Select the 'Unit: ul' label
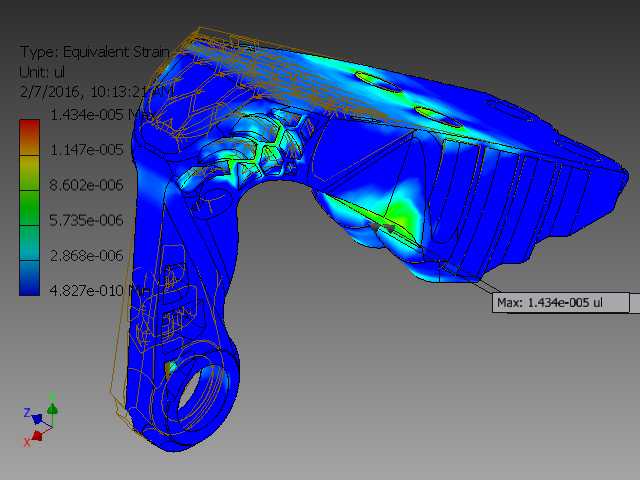The width and height of the screenshot is (640, 480). pyautogui.click(x=42, y=72)
